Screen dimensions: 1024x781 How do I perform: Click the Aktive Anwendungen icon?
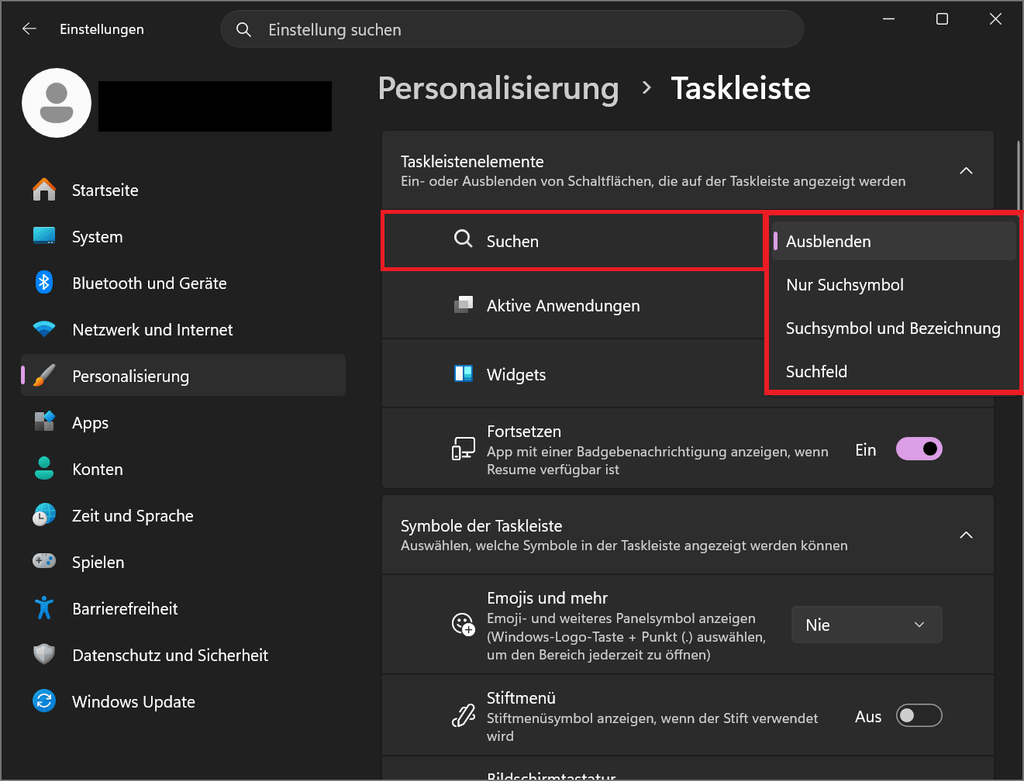[x=463, y=305]
